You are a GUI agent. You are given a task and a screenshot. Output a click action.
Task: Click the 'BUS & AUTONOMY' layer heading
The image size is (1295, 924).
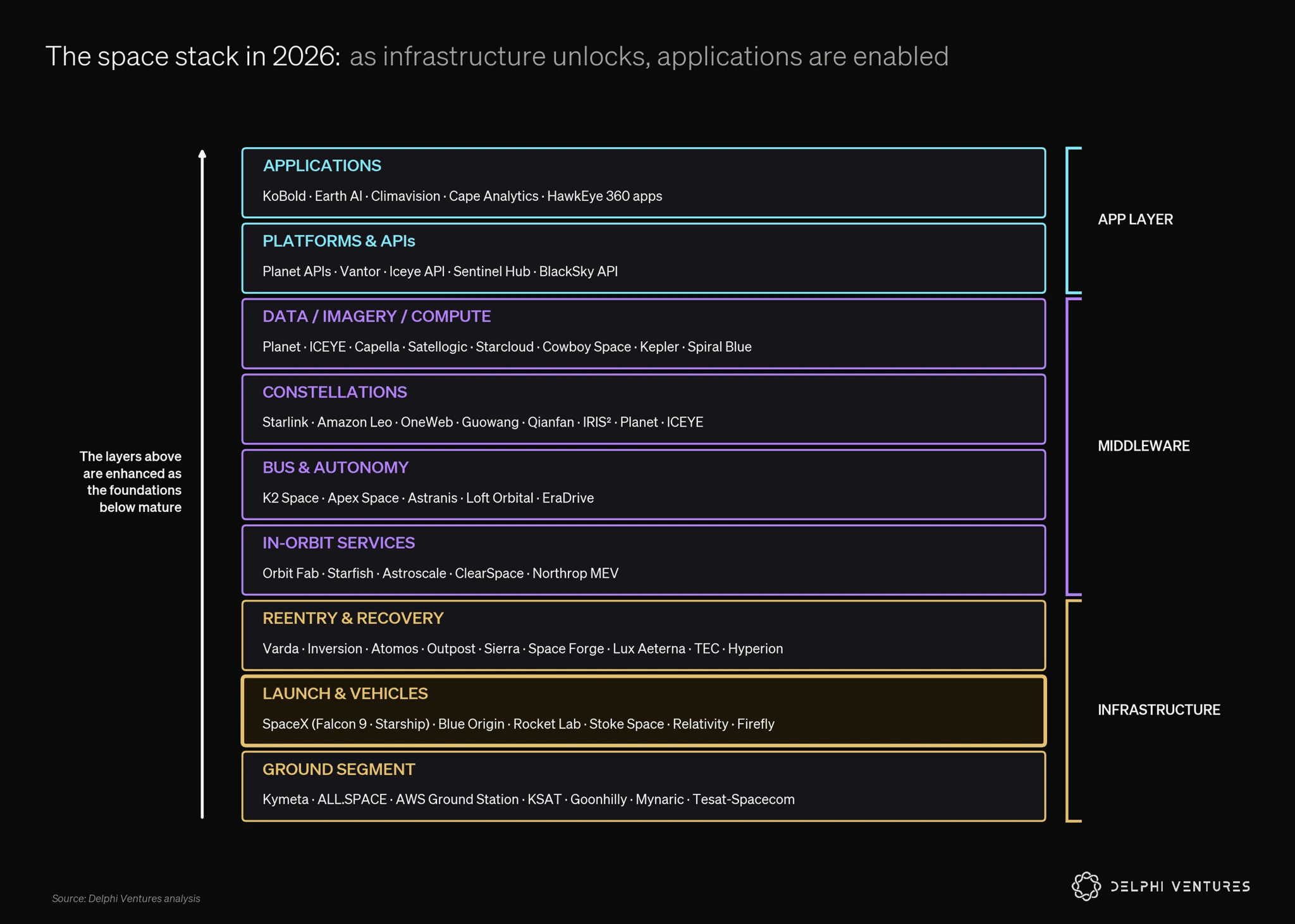coord(336,467)
